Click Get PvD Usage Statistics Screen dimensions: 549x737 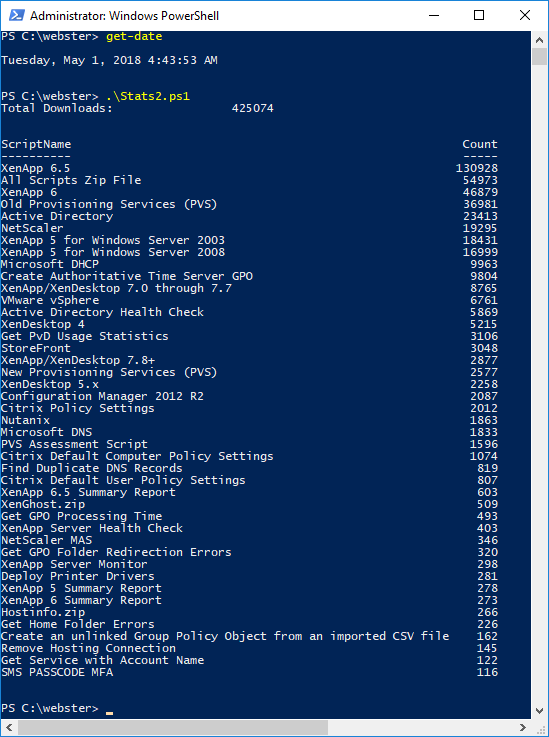pyautogui.click(x=85, y=336)
